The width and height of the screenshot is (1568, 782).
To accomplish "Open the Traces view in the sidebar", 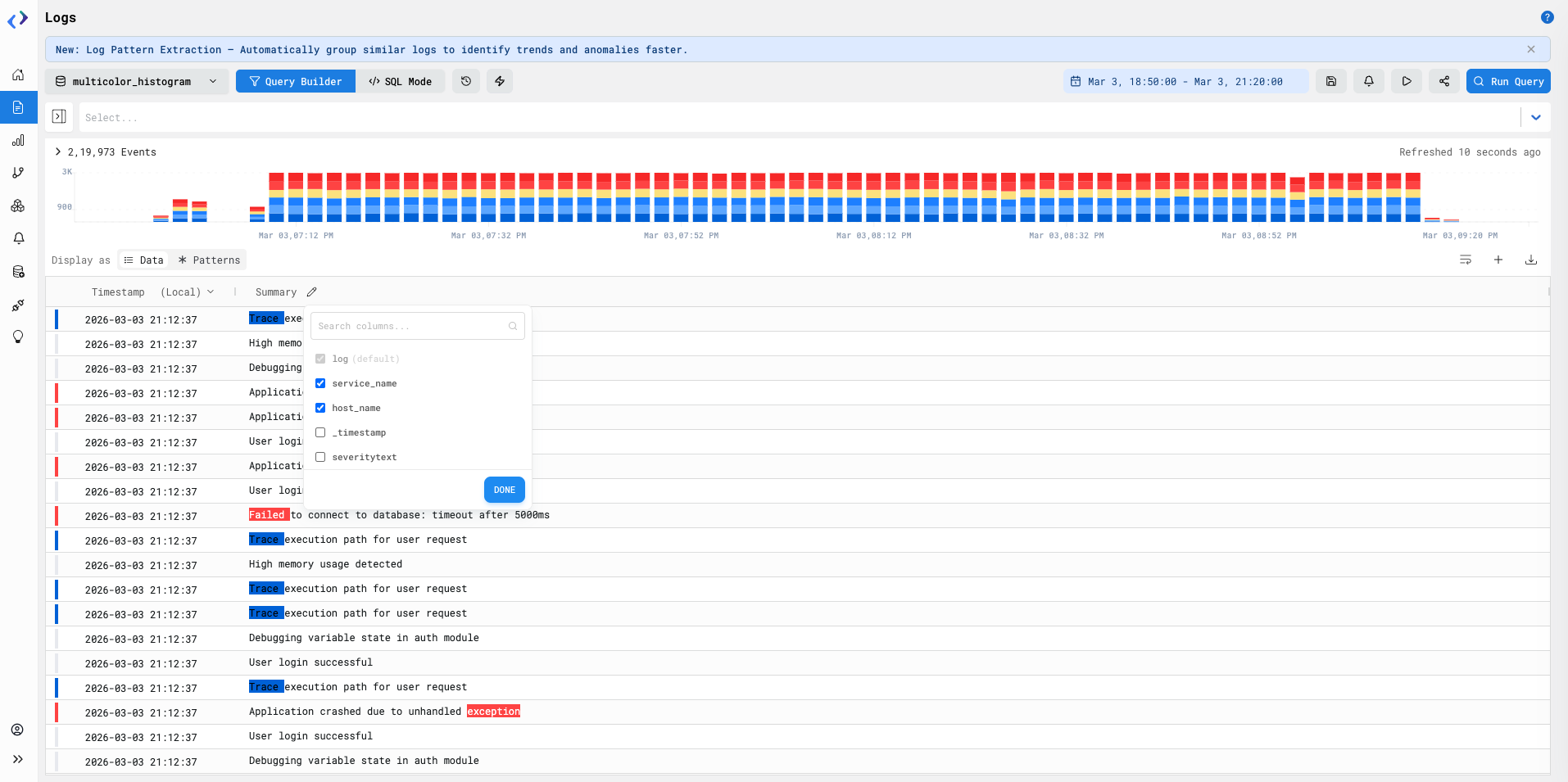I will 17,172.
